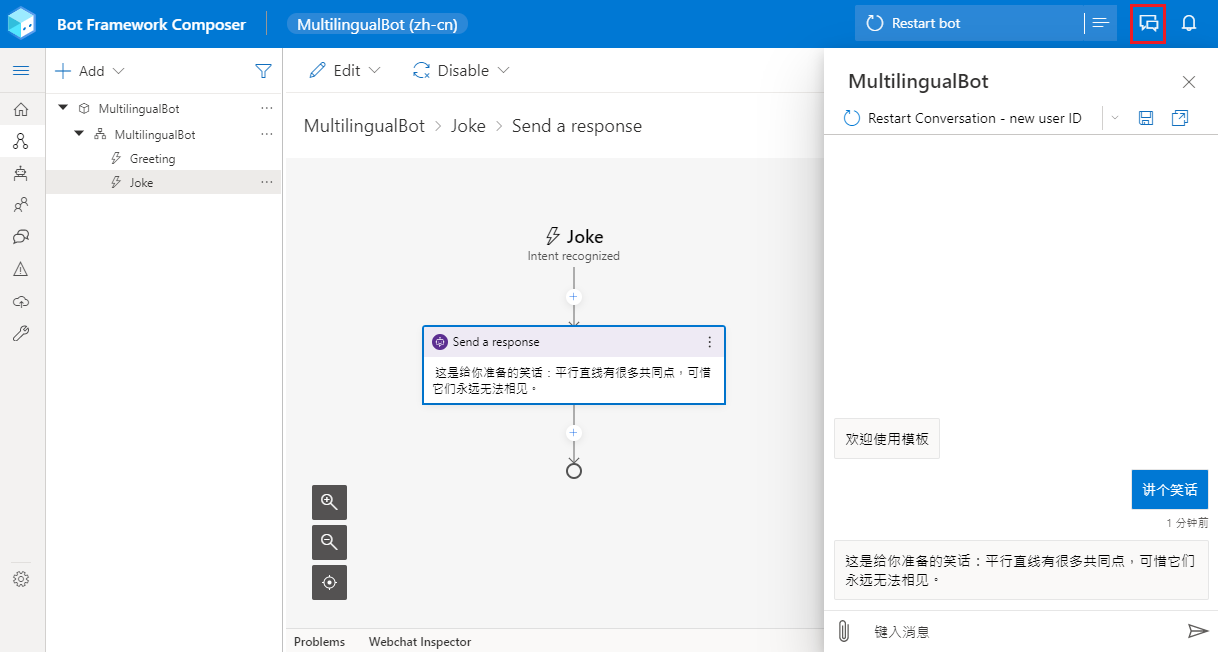Zoom in on the authoring canvas

[x=329, y=502]
